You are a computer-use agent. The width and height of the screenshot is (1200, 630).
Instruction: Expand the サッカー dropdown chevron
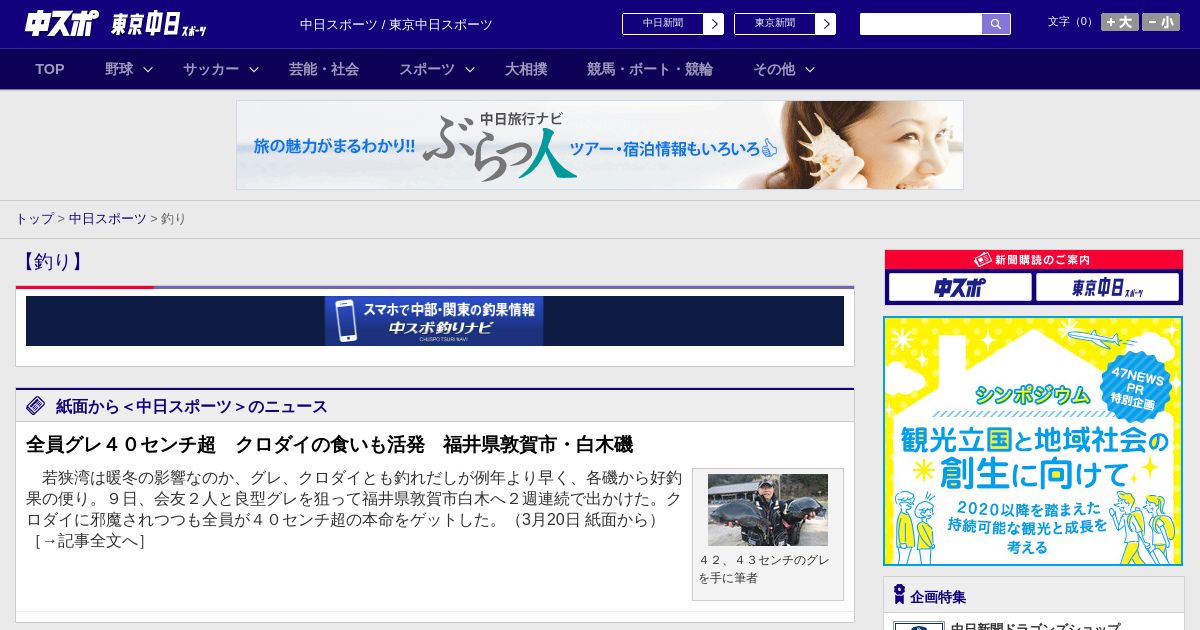[x=254, y=69]
